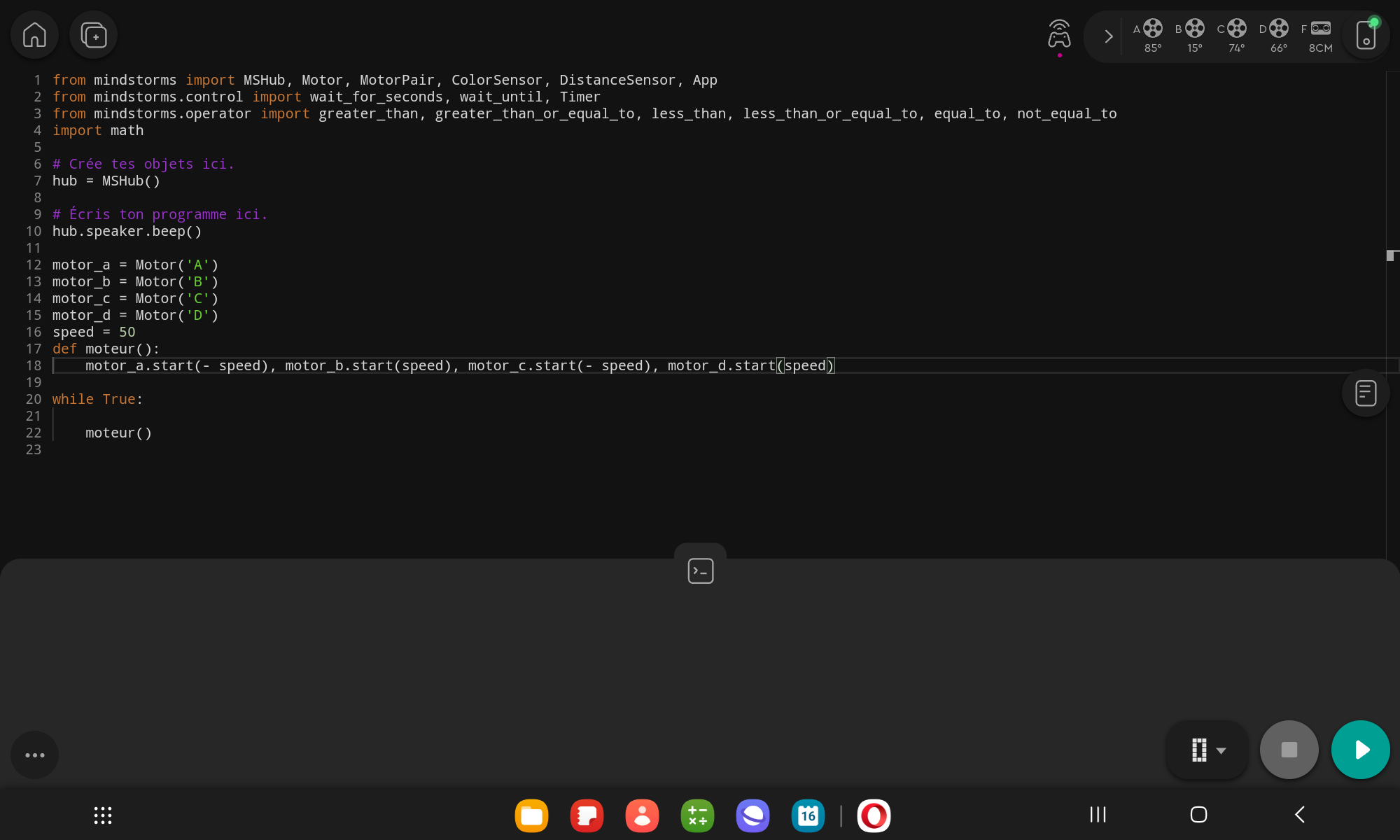Open the three-dot more options menu
This screenshot has width=1400, height=840.
click(x=34, y=755)
